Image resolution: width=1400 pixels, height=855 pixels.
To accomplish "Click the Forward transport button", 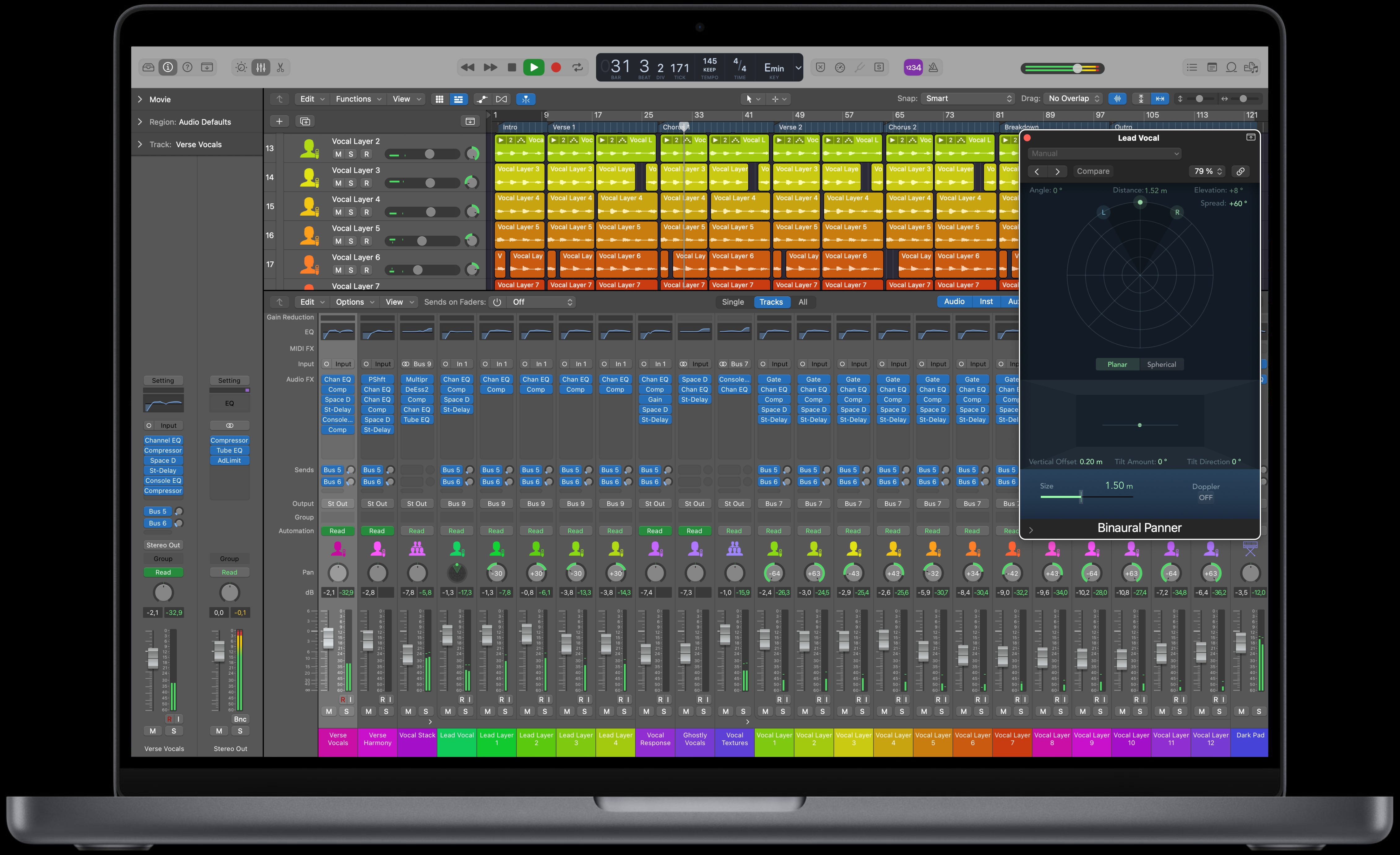I will tap(490, 67).
